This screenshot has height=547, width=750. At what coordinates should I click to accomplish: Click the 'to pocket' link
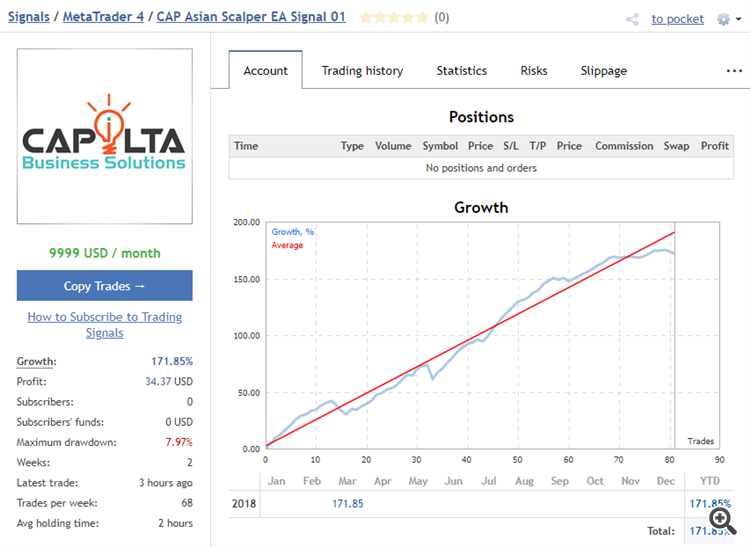click(x=677, y=19)
